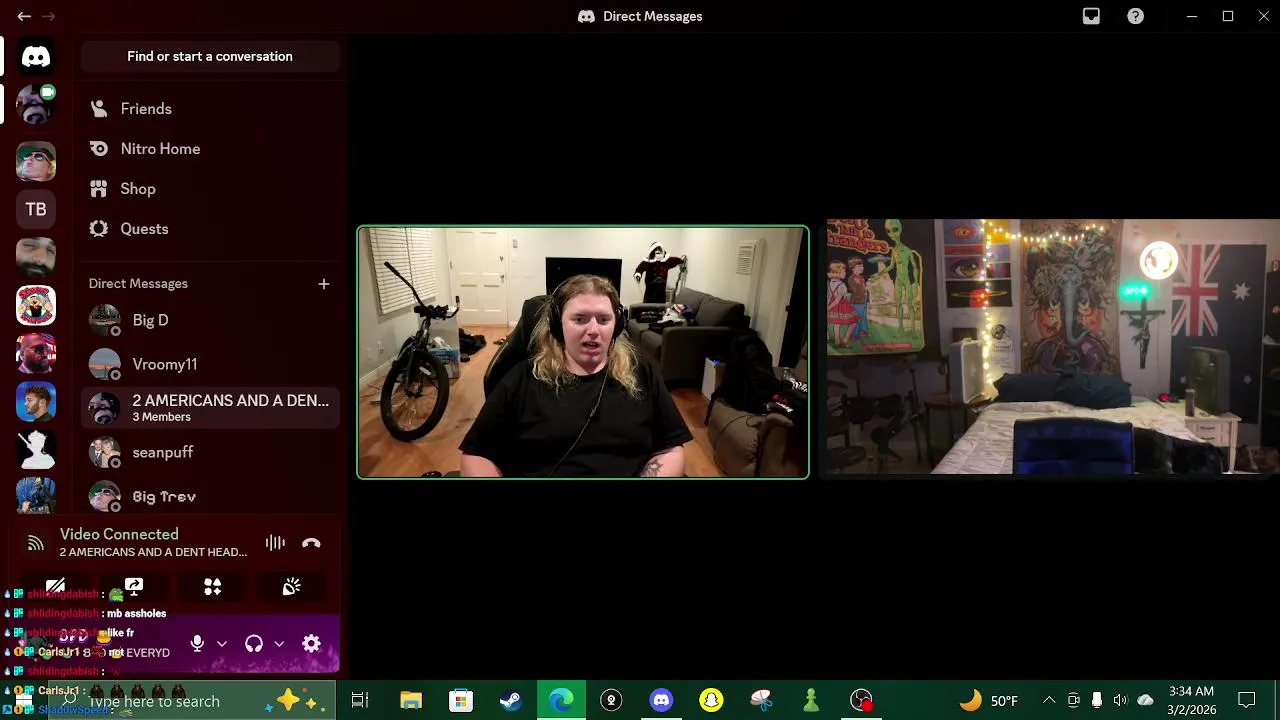Click the Video Connected status text
Screen dimensions: 1280x720
tap(119, 534)
